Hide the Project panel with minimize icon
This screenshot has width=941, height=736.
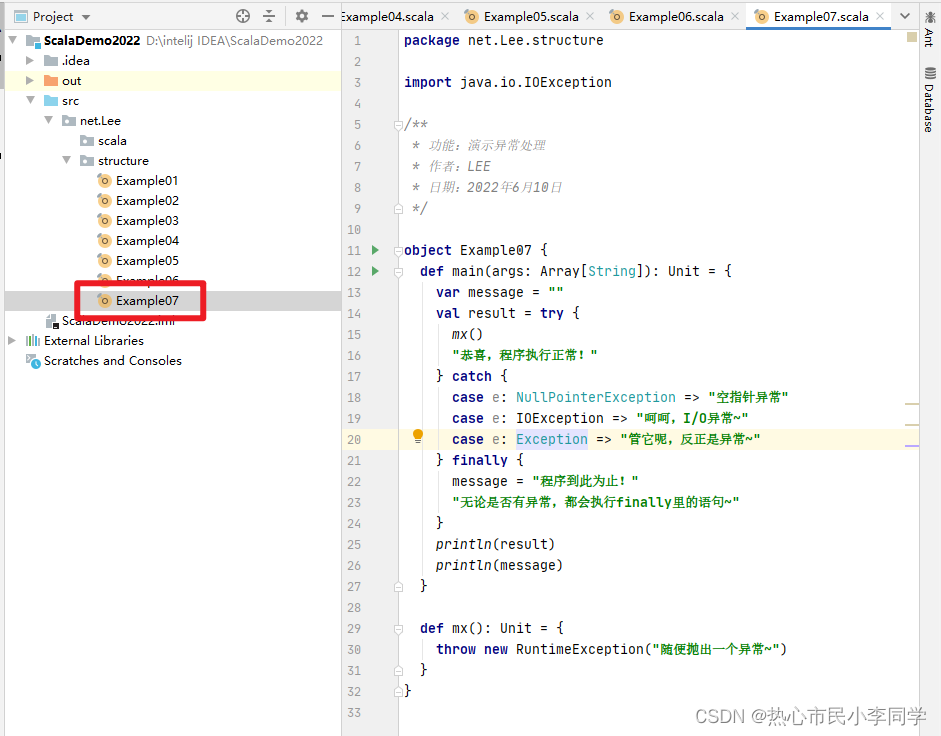(328, 16)
